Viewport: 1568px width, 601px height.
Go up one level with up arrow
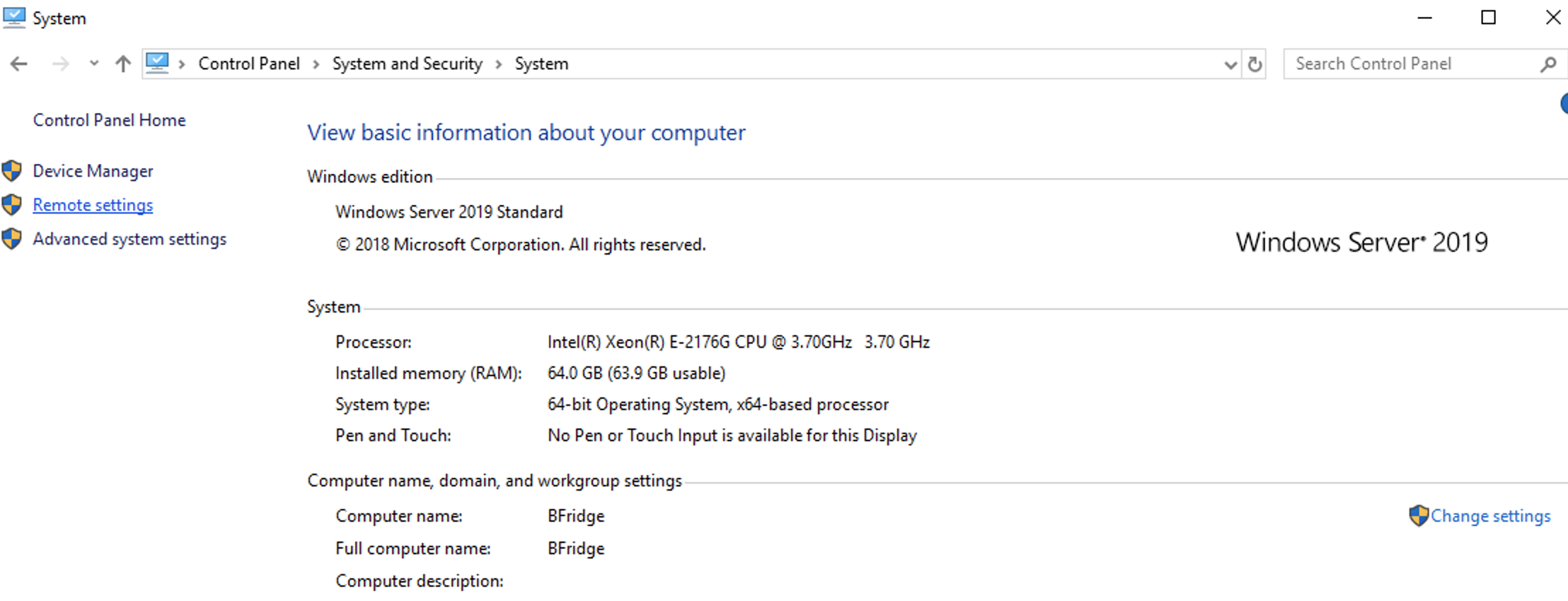coord(123,64)
